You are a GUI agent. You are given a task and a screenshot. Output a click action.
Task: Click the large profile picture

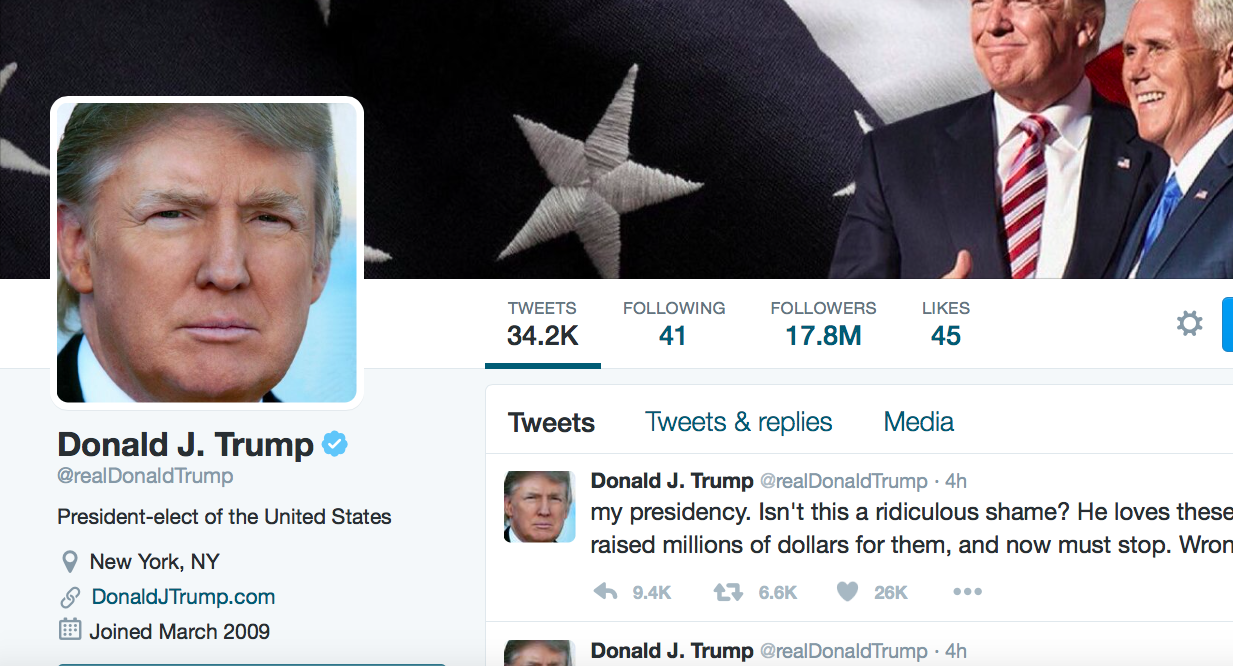click(x=207, y=252)
